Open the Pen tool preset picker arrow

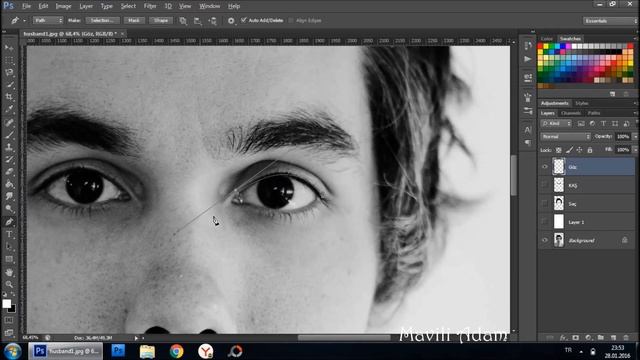[x=24, y=20]
